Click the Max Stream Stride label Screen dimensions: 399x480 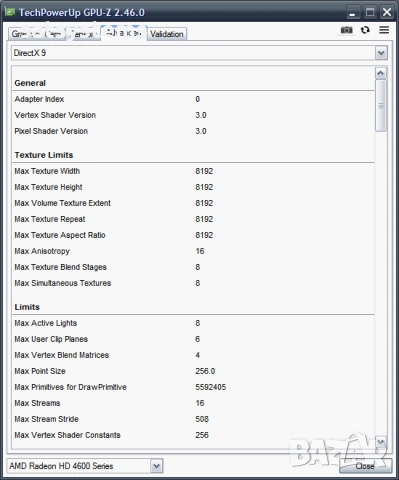coord(46,419)
